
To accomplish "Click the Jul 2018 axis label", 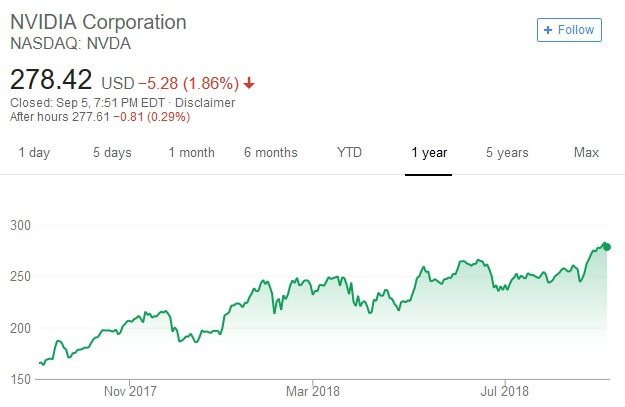I will (x=505, y=391).
